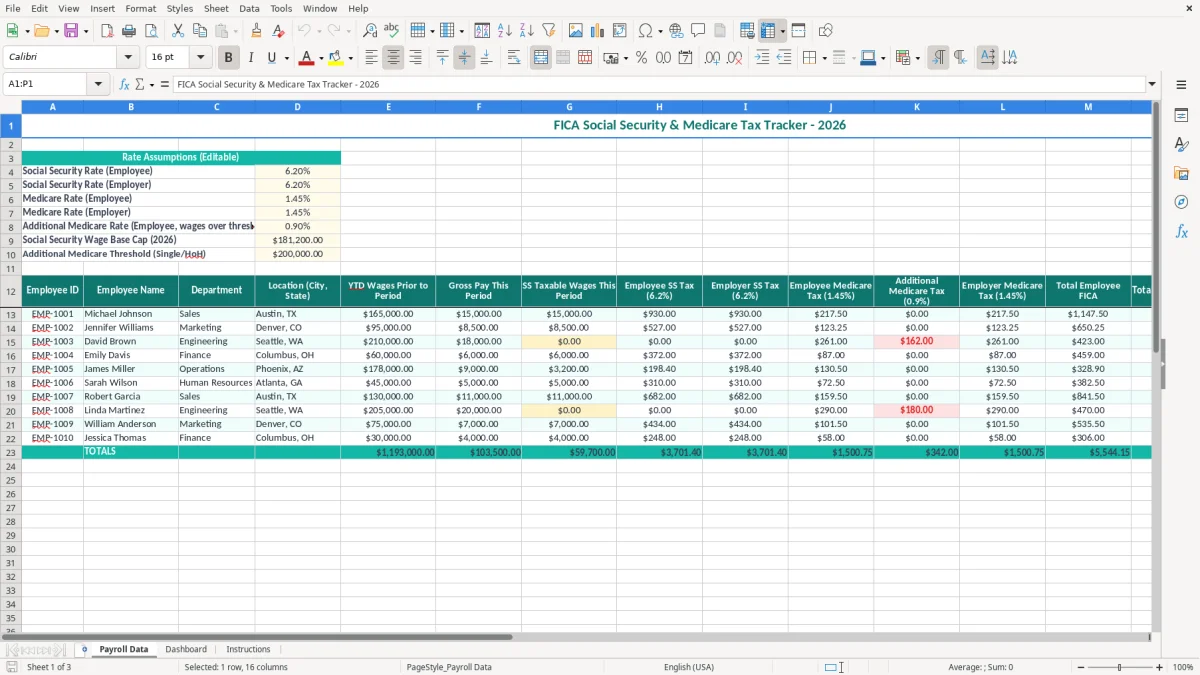Insert Chart using toolbar icon
Image resolution: width=1200 pixels, height=675 pixels.
[x=598, y=31]
